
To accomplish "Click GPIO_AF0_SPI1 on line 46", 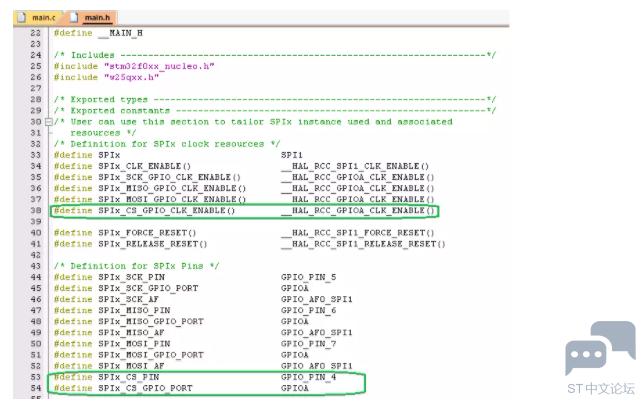I will [317, 299].
